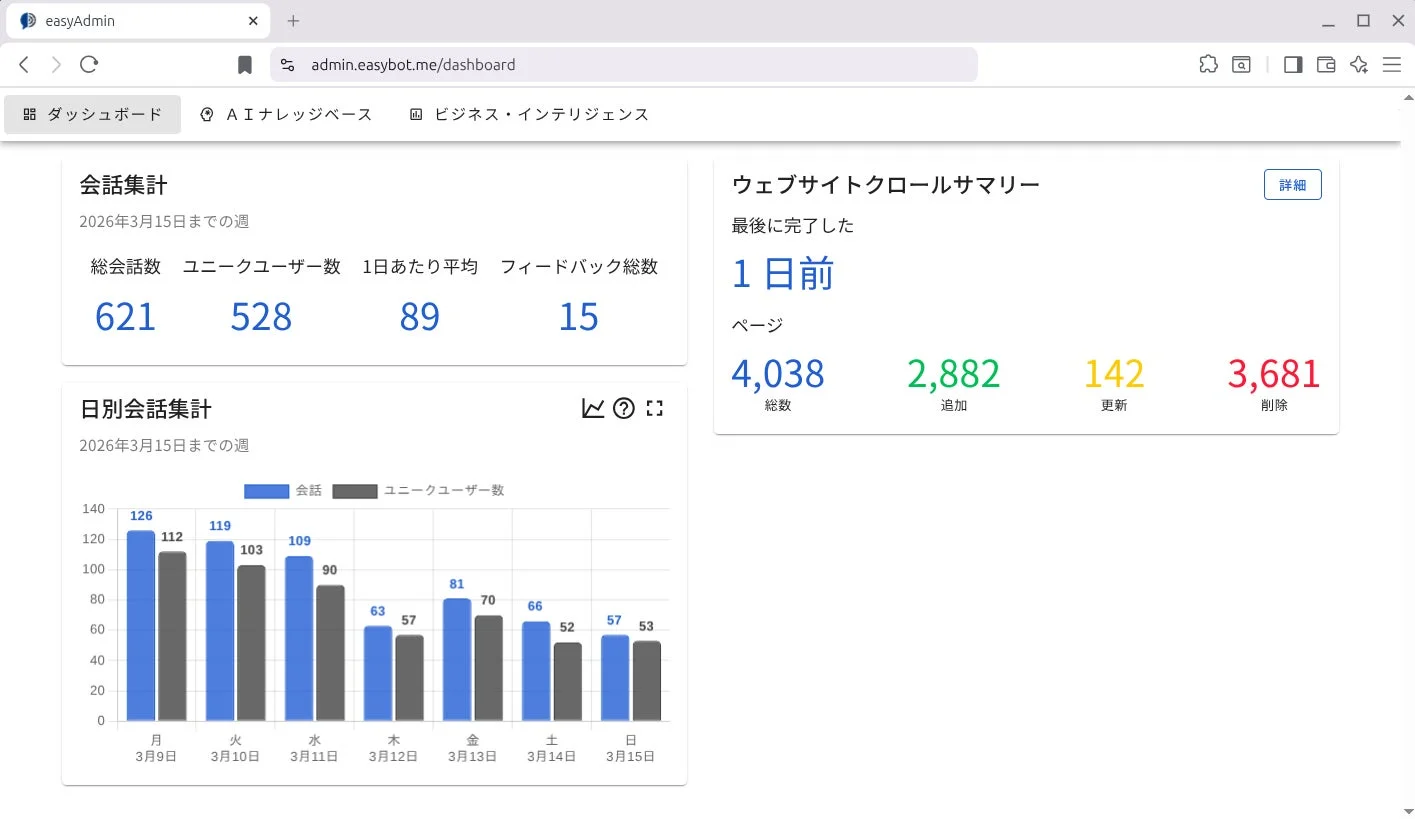Open the browser hamburger menu

point(1391,64)
